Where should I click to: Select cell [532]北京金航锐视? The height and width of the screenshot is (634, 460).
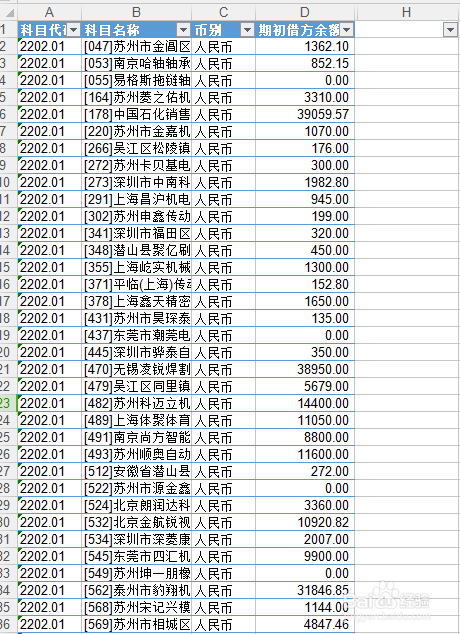coord(136,522)
